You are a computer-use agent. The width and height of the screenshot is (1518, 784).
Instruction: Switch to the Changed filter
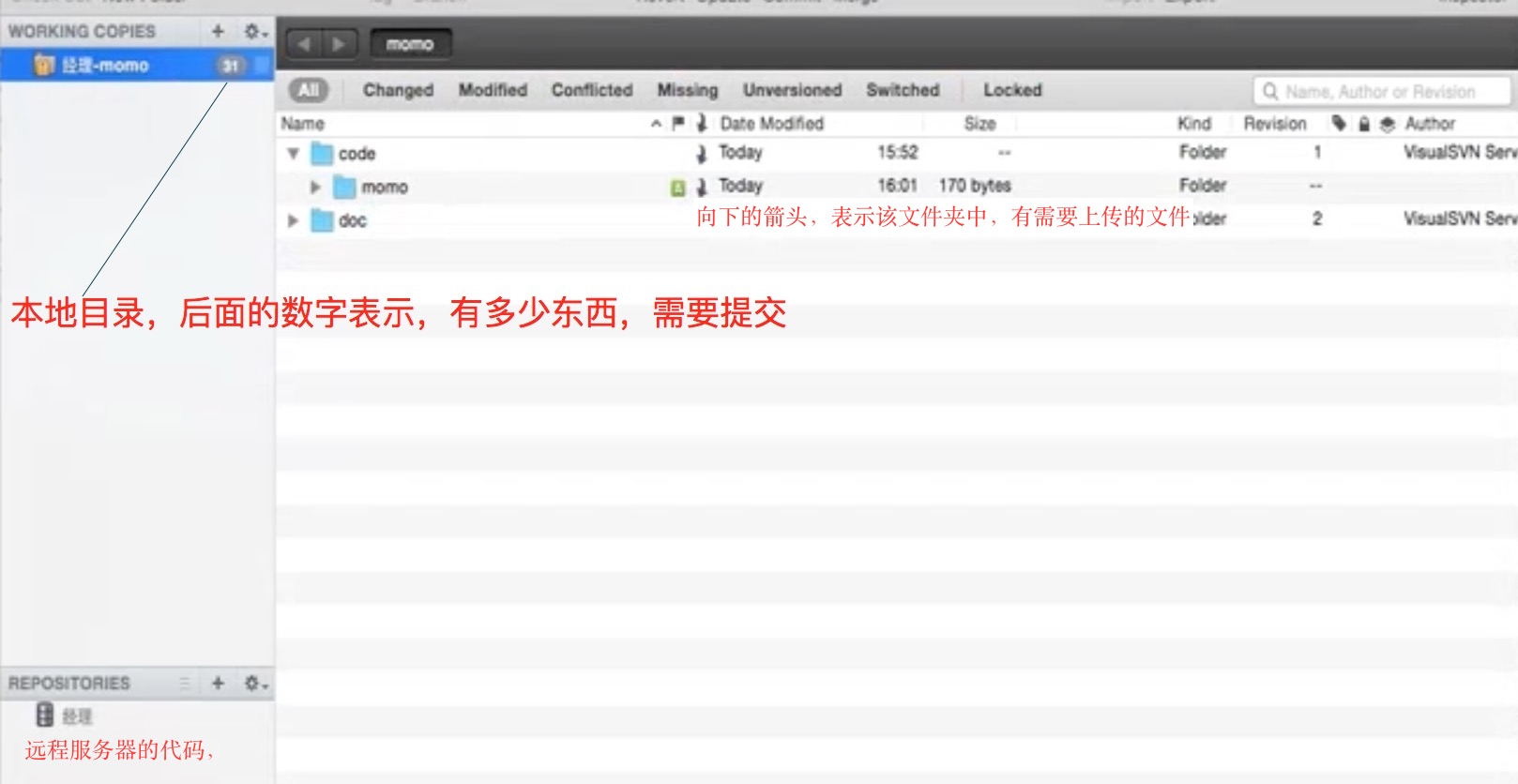click(x=398, y=90)
